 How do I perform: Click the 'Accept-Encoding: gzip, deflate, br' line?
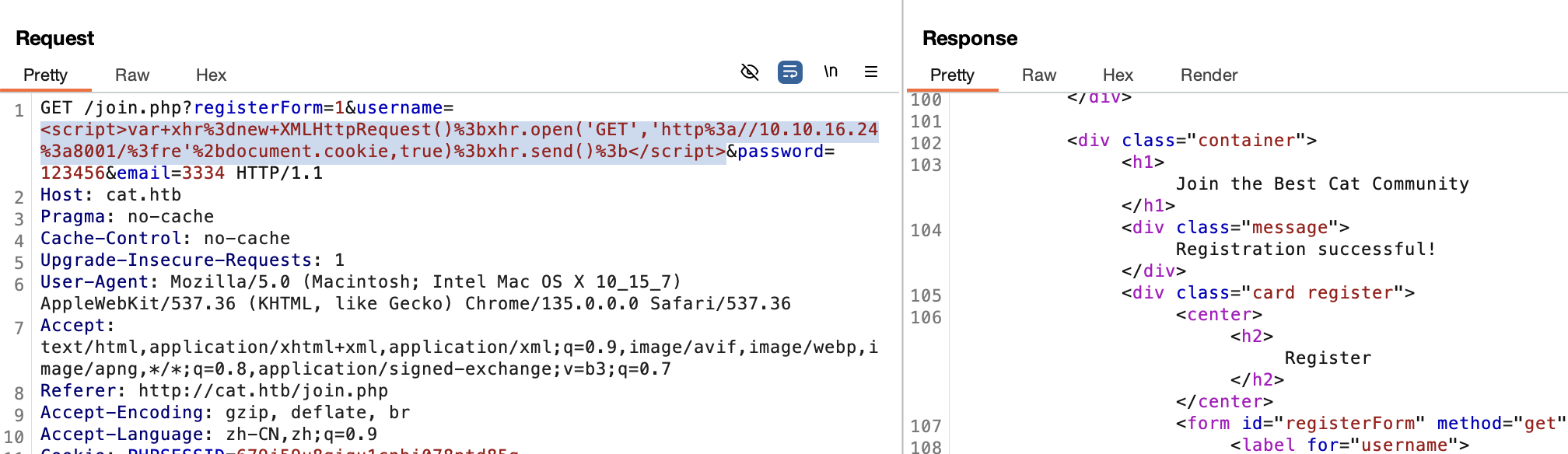225,413
